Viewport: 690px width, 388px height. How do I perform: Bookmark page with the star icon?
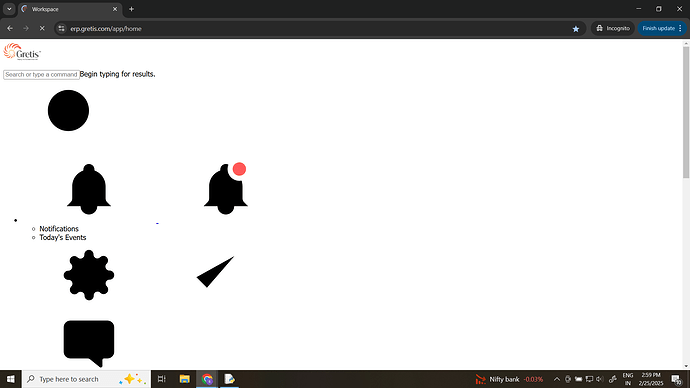point(576,29)
